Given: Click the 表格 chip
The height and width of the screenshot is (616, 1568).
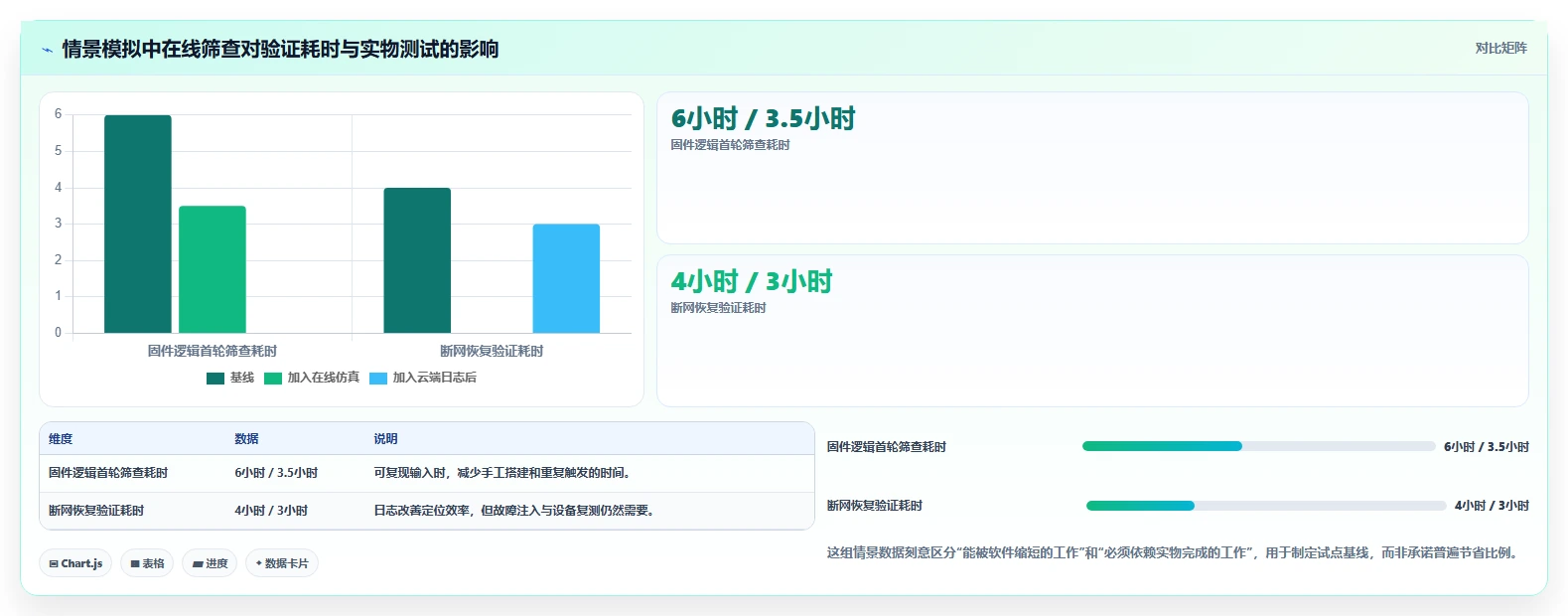Looking at the screenshot, I should (147, 563).
